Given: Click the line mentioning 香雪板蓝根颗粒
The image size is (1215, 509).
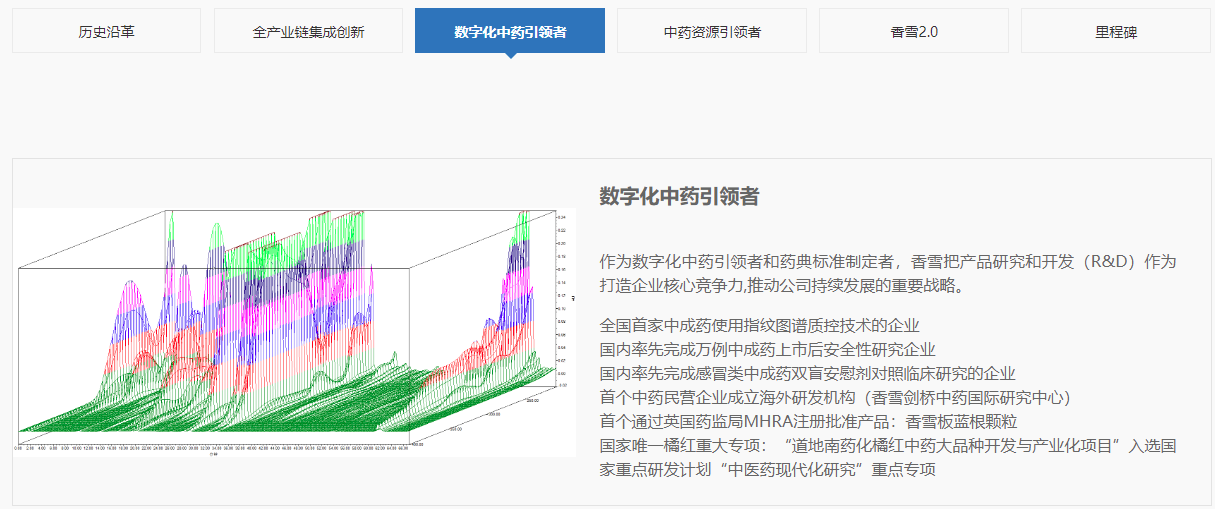Looking at the screenshot, I should pyautogui.click(x=807, y=422).
